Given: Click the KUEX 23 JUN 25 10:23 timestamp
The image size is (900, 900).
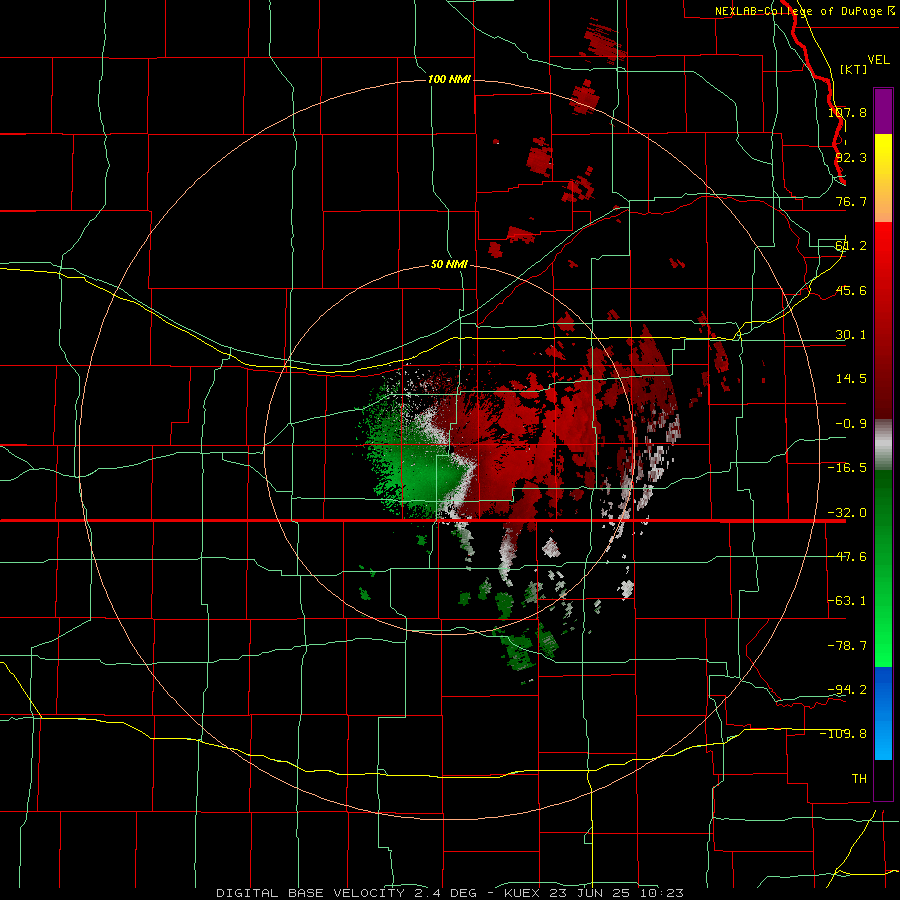Looking at the screenshot, I should [x=593, y=893].
